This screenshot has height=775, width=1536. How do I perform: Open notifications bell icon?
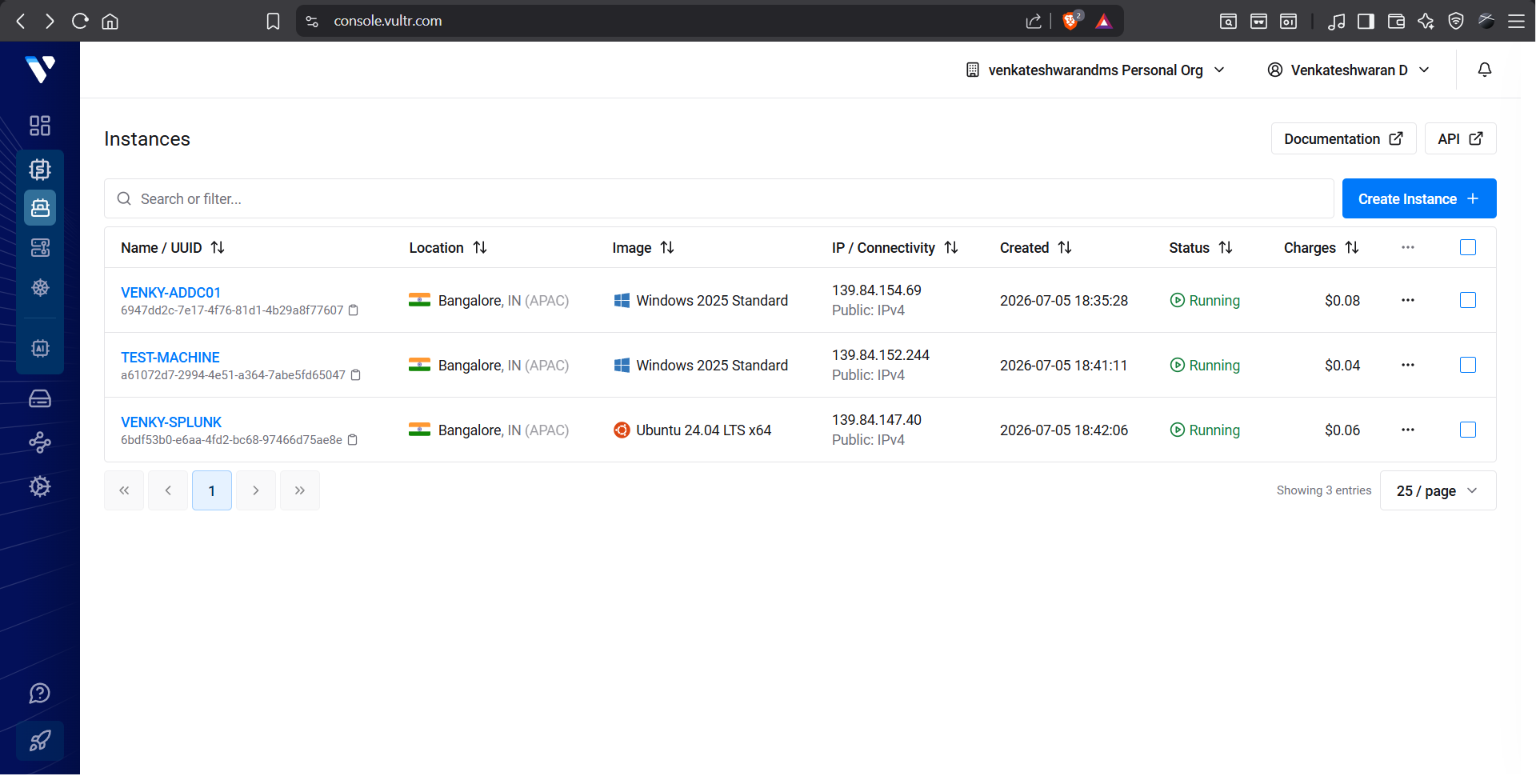click(x=1485, y=70)
